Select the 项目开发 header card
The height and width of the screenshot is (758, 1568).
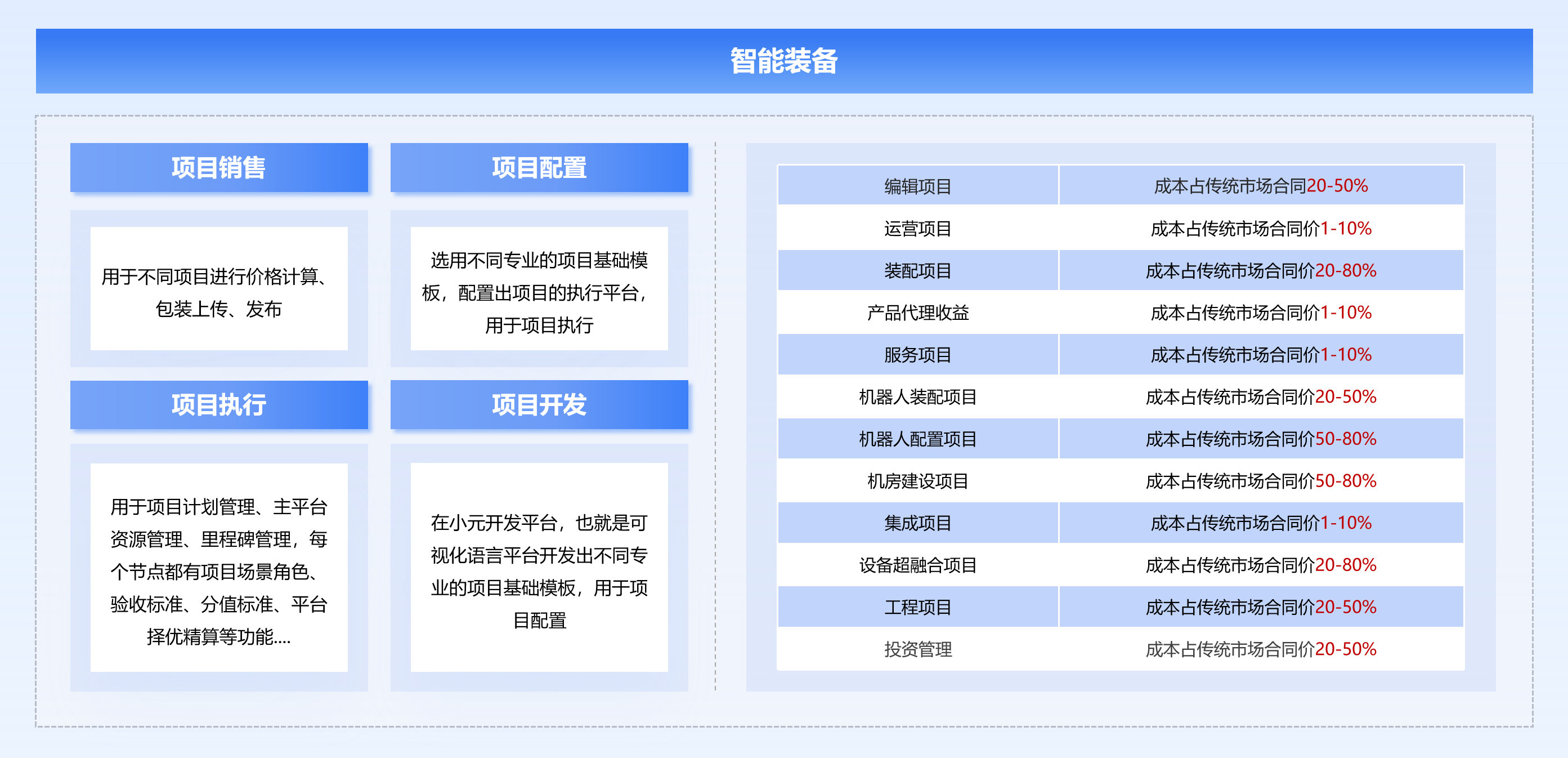coord(539,405)
